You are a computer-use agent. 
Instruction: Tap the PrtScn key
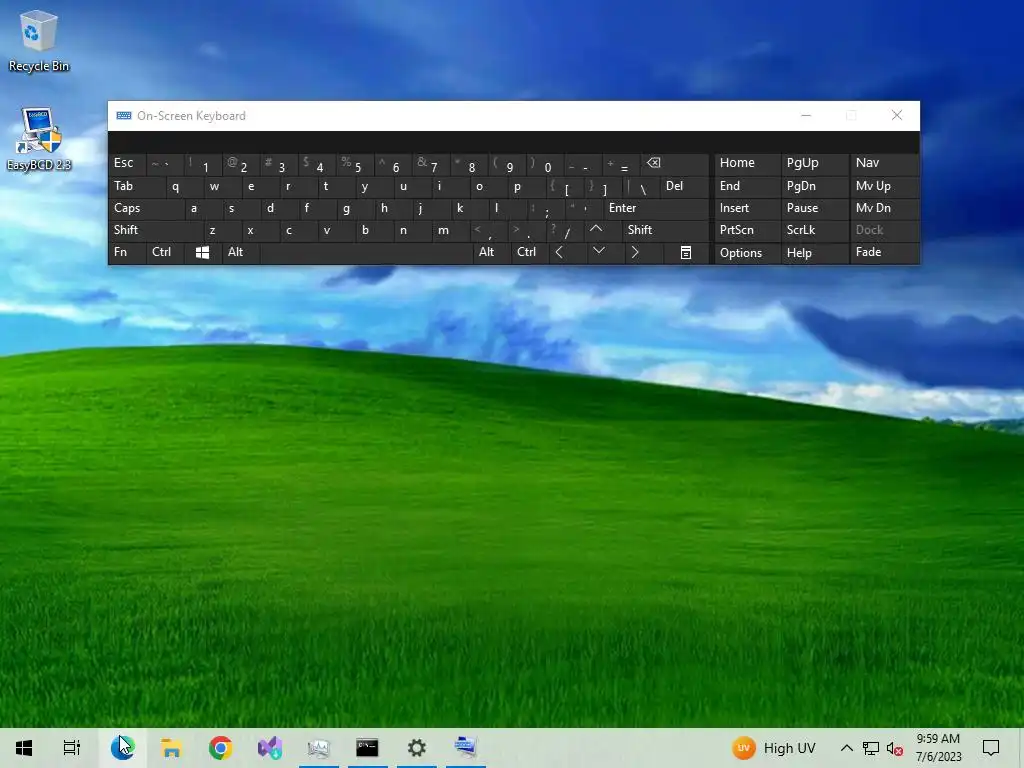[x=747, y=230]
